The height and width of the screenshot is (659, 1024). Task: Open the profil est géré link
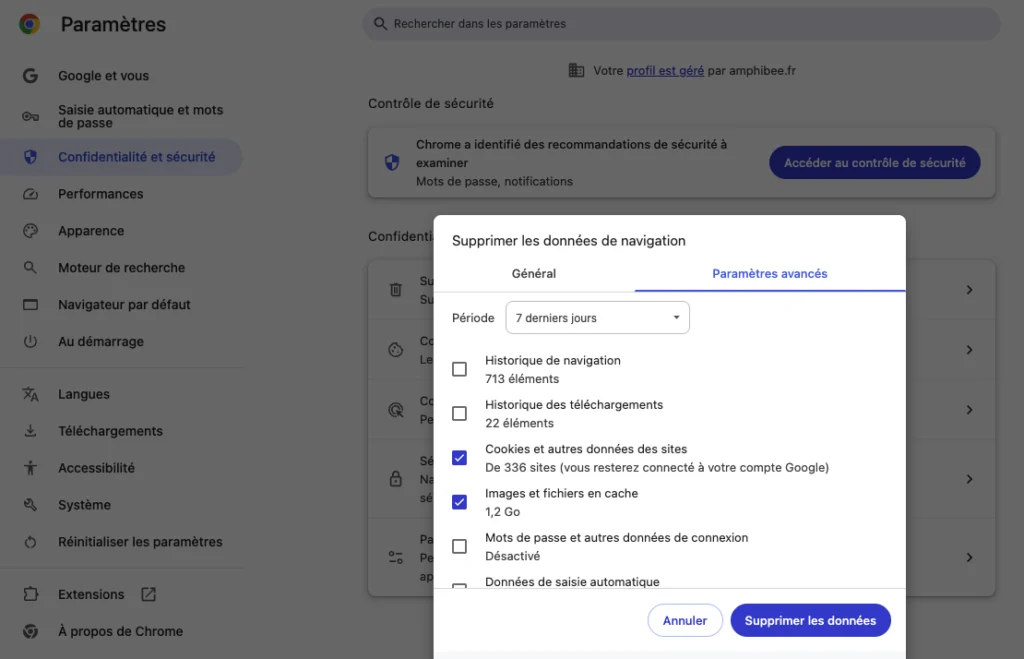tap(665, 71)
